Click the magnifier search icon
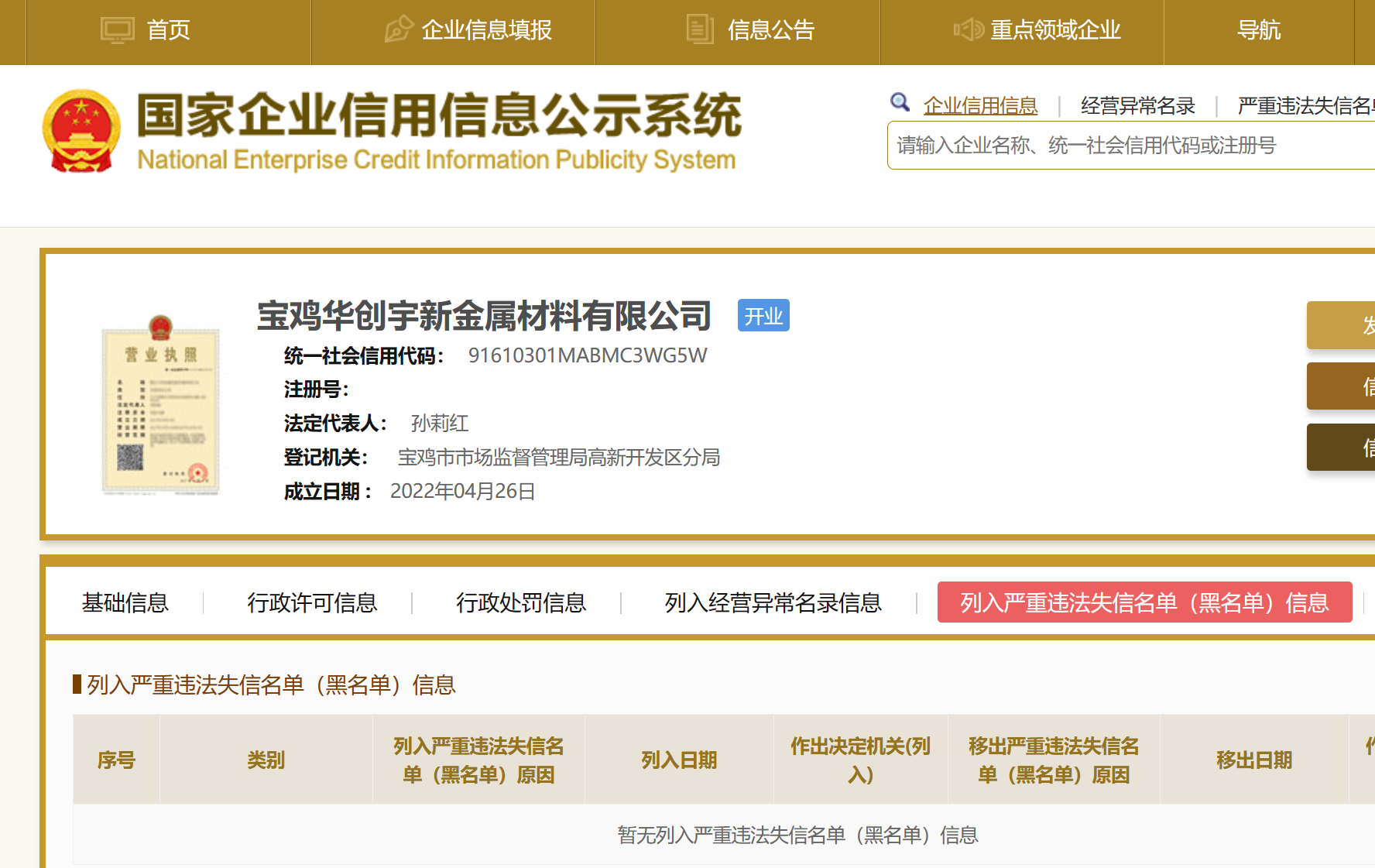Screen dimensions: 1375x868 click(x=900, y=102)
